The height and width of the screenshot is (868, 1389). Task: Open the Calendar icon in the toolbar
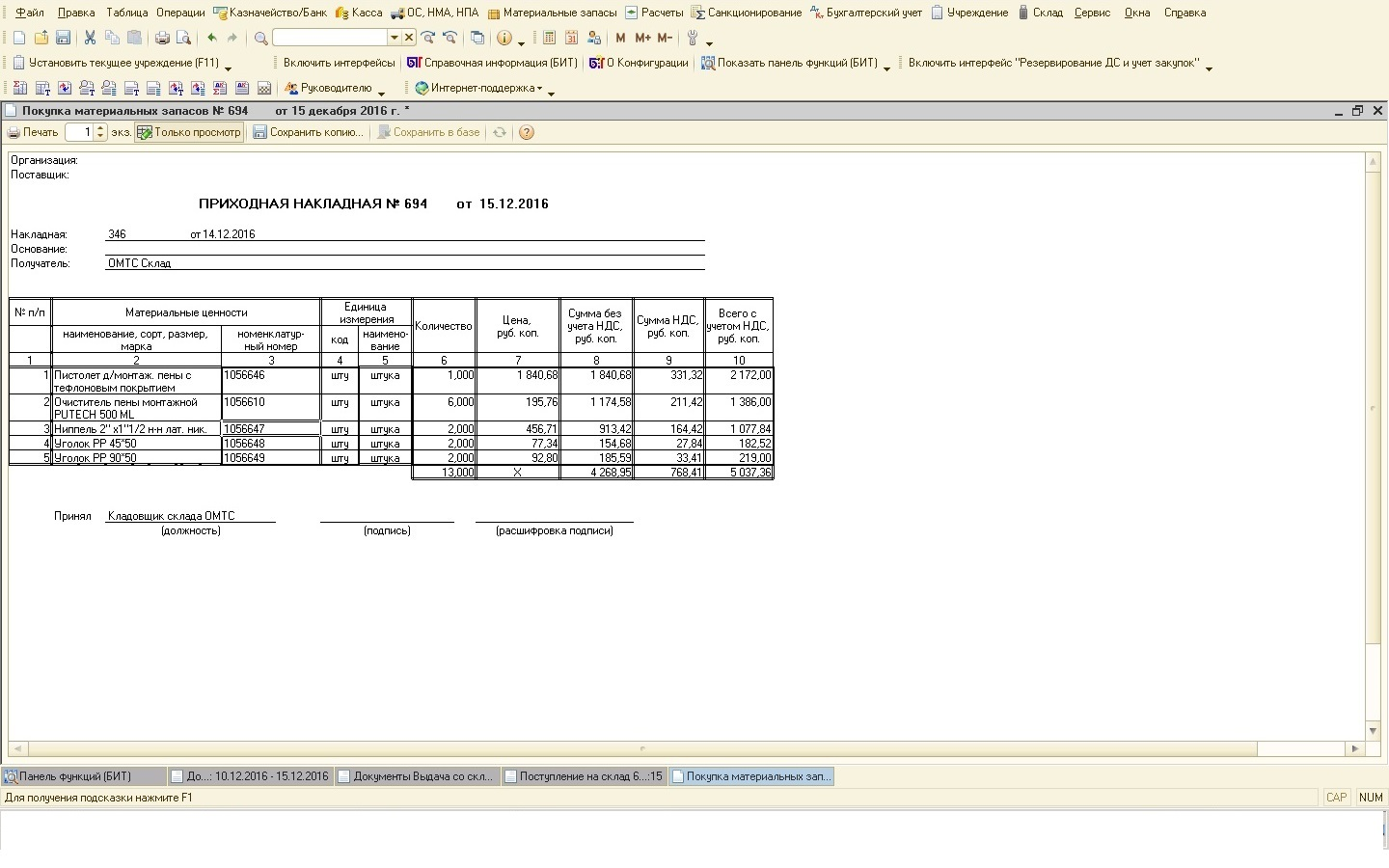572,38
